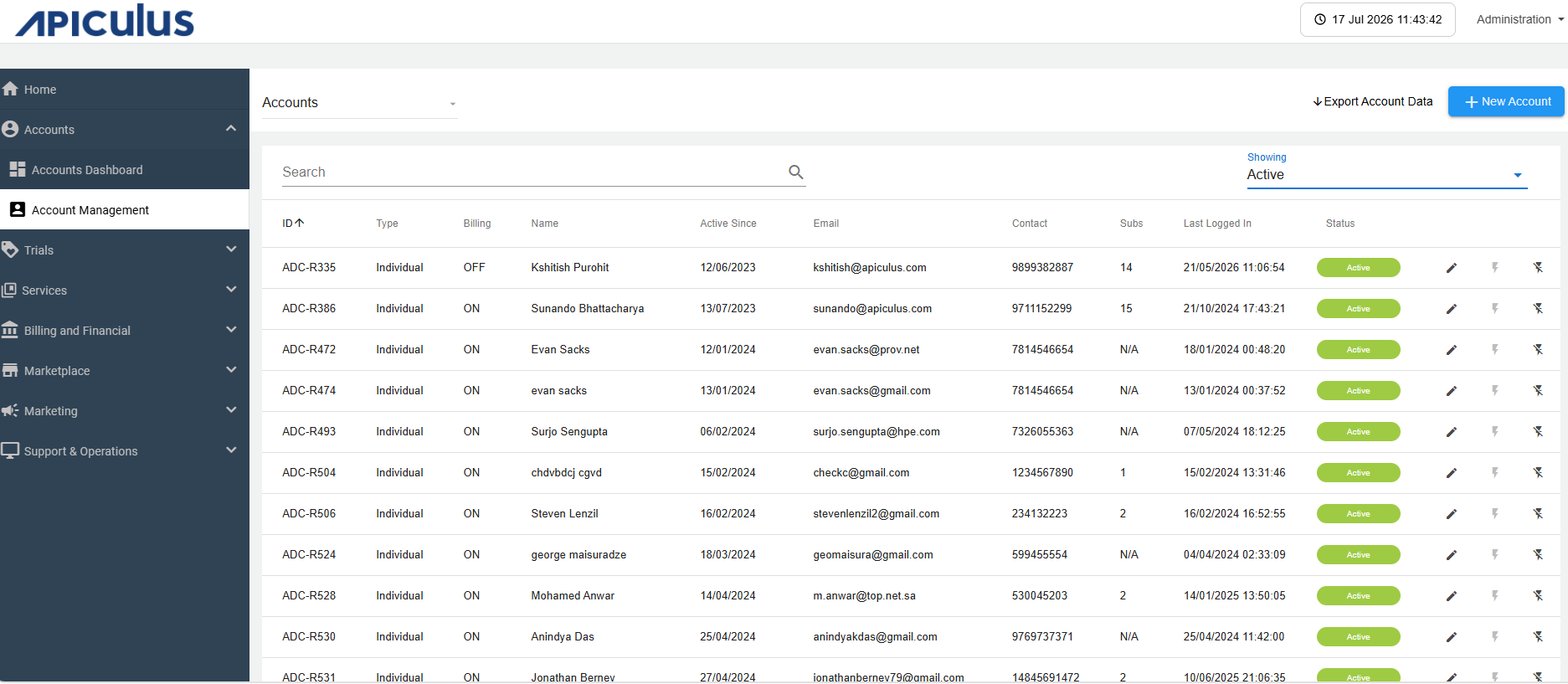Click the contact number 1234567890
1568x684 pixels.
[1042, 473]
